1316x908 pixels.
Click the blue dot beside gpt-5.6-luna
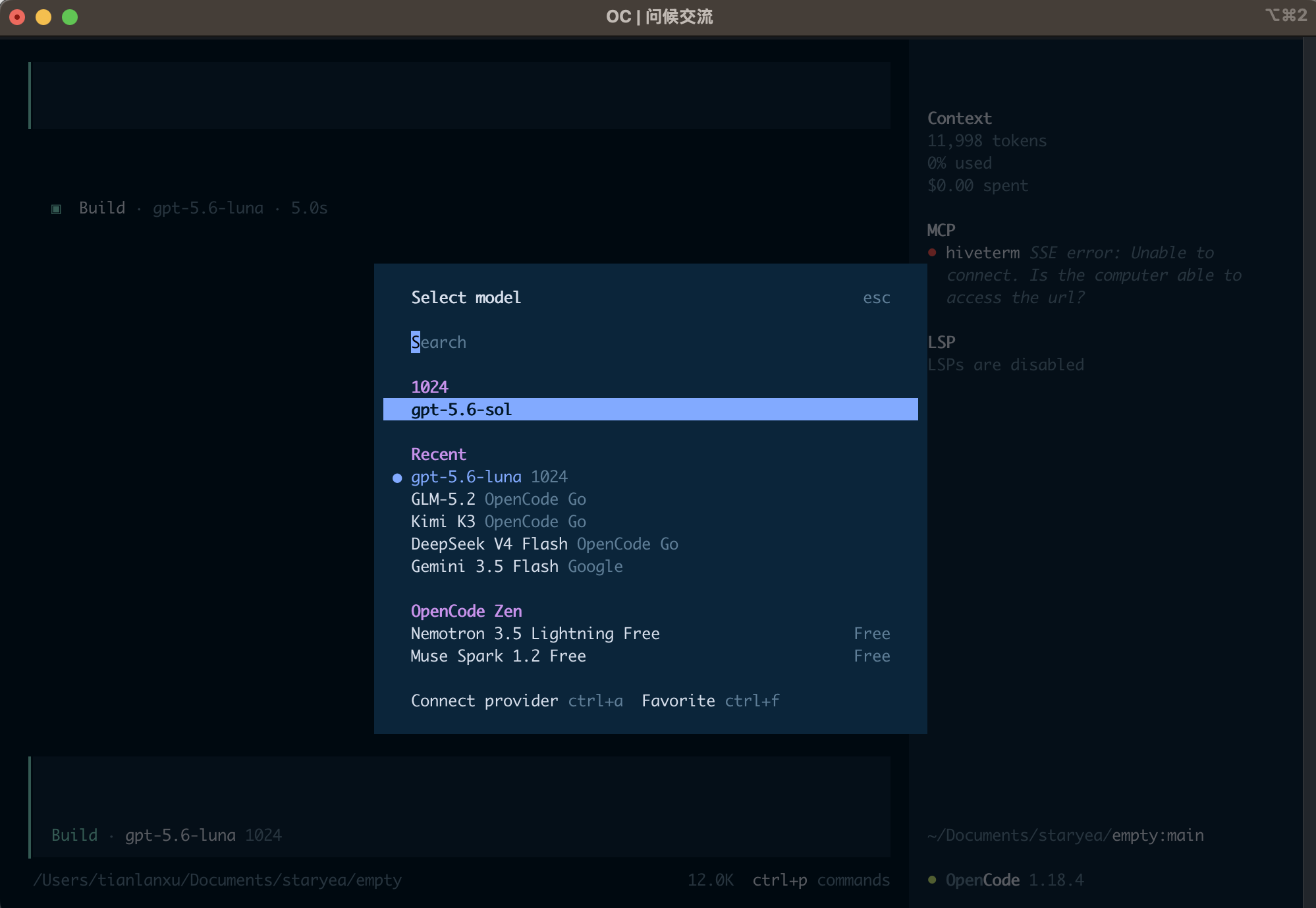pos(397,478)
